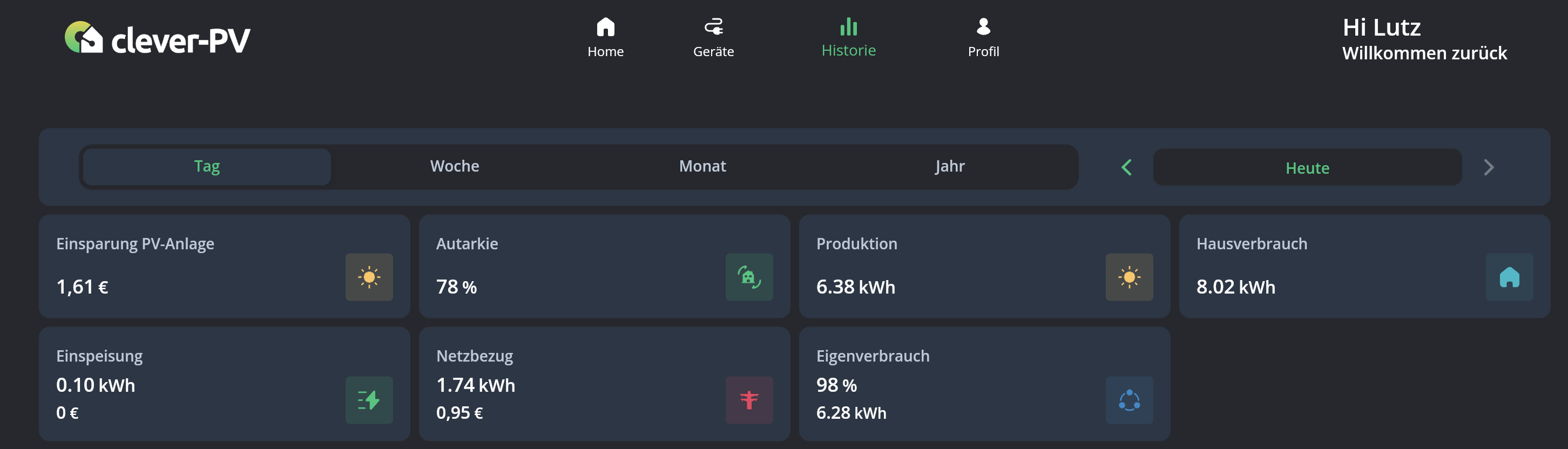1568x449 pixels.
Task: Click the sun icon in Einsparung PV-Anlage card
Action: point(369,277)
